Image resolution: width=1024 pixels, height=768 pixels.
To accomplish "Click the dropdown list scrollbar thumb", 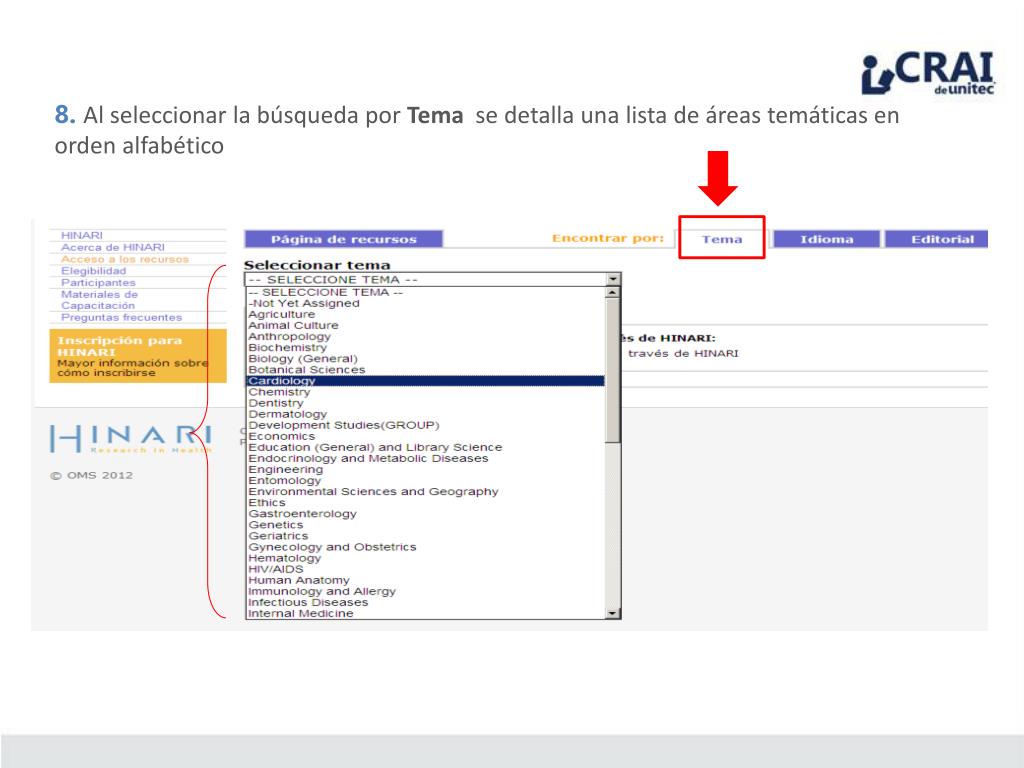I will pyautogui.click(x=612, y=371).
